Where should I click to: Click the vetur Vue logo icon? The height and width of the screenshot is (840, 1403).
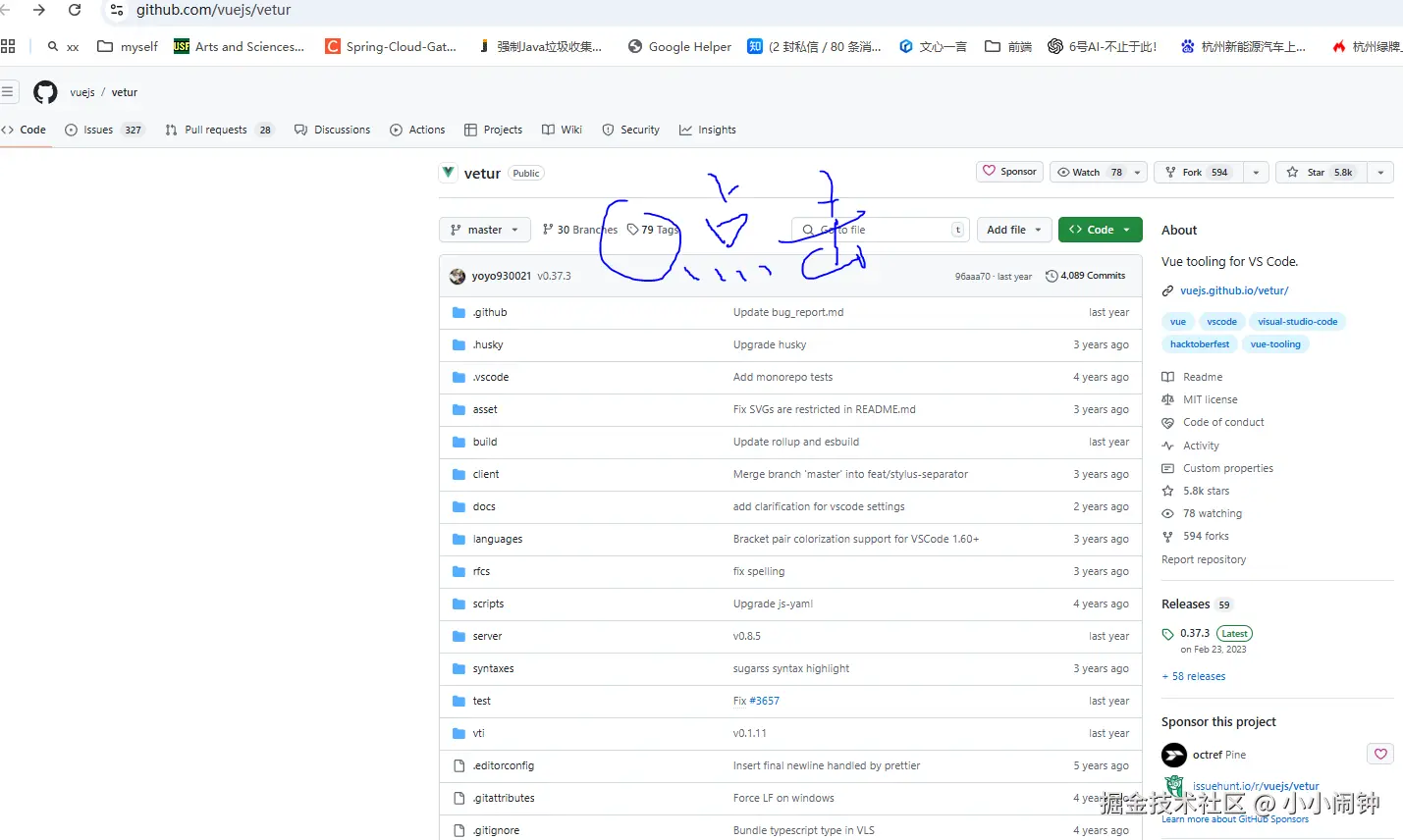[449, 173]
